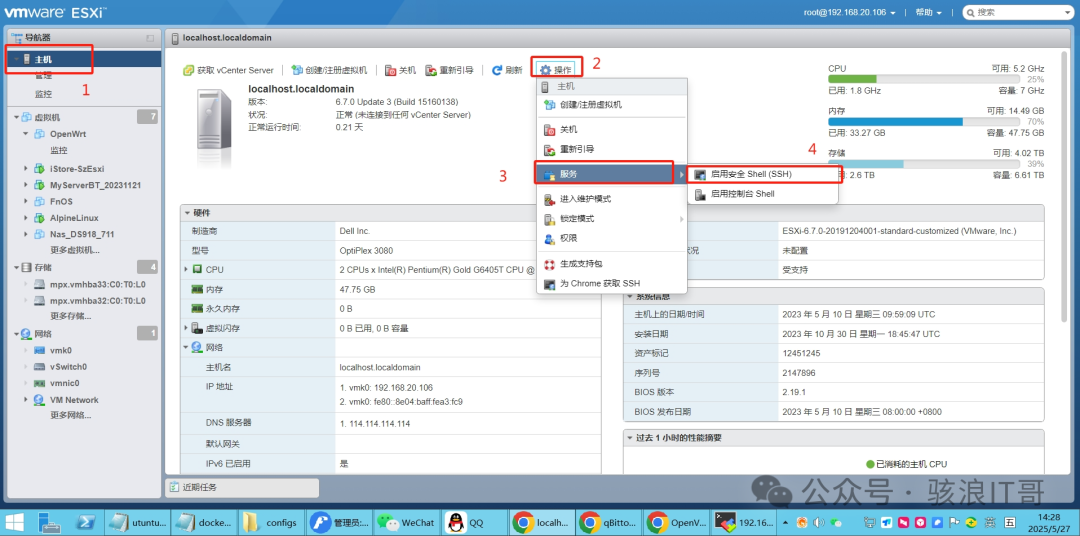Select 启用安全 Shell (SSH)
Image resolution: width=1080 pixels, height=536 pixels.
coord(763,174)
